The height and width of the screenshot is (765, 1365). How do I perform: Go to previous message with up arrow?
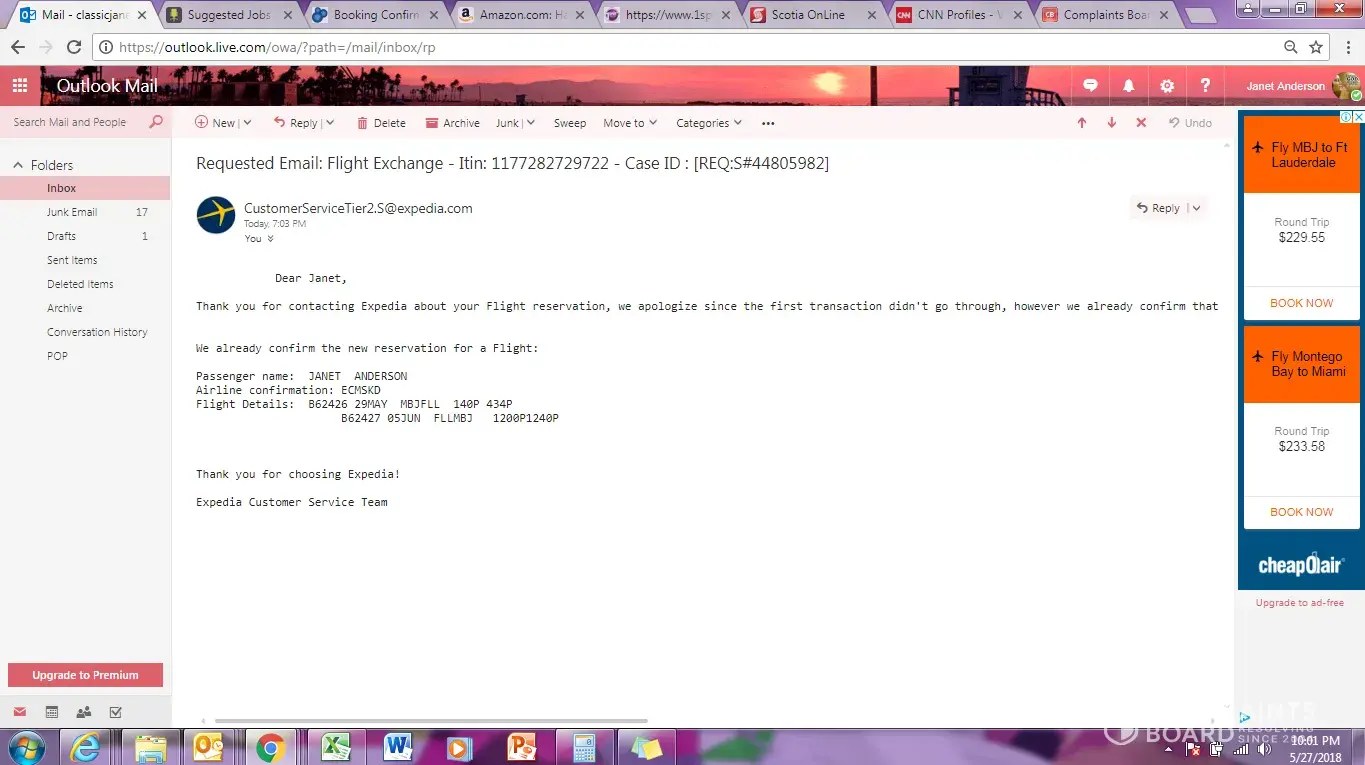[1082, 123]
